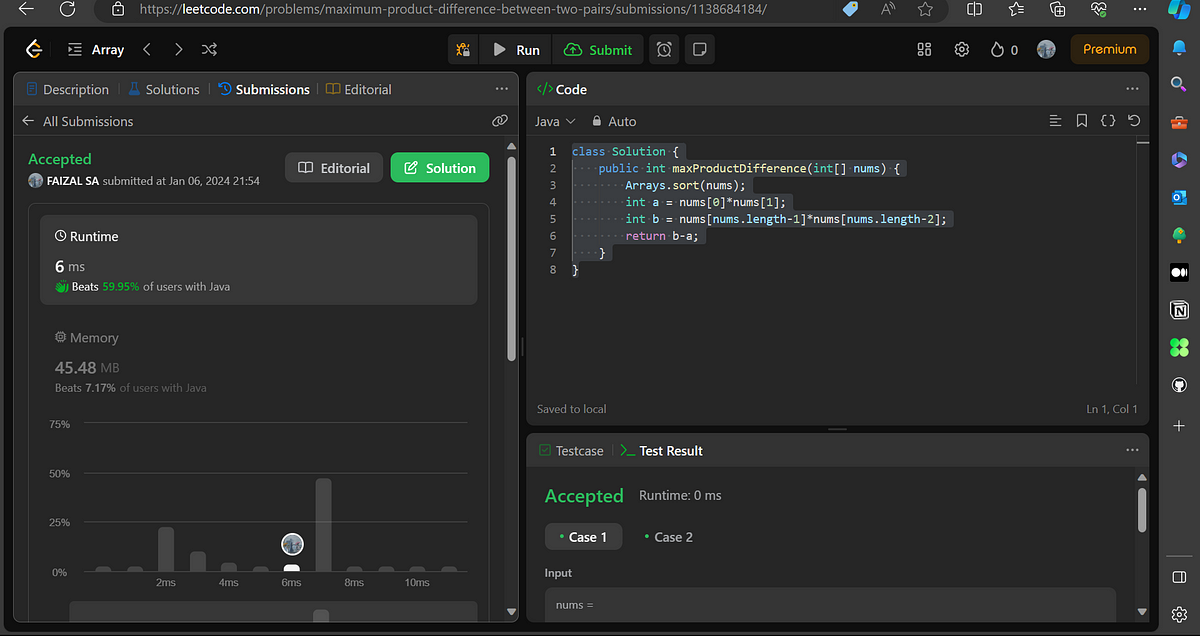The height and width of the screenshot is (636, 1200).
Task: Run the code
Action: click(516, 49)
